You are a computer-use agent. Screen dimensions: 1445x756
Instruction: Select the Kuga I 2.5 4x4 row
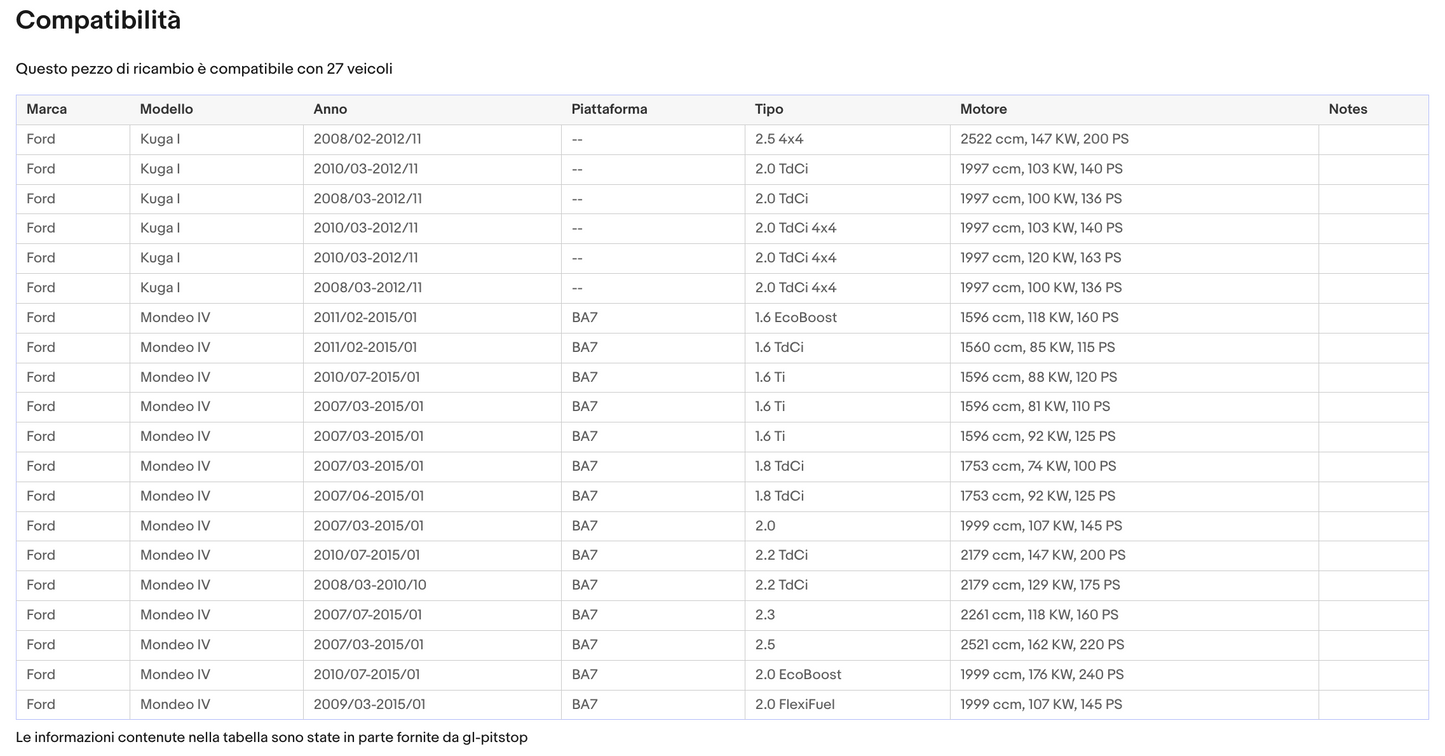click(x=722, y=139)
